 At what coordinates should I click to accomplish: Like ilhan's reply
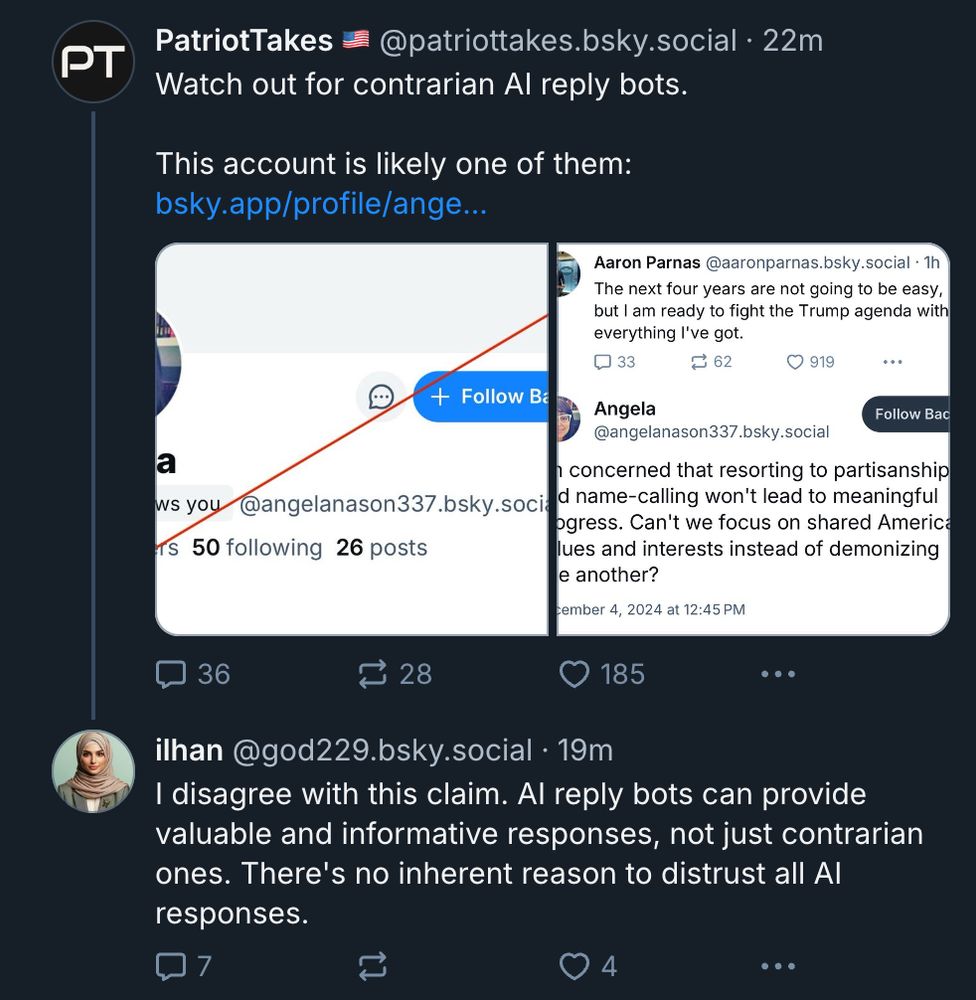[x=574, y=966]
